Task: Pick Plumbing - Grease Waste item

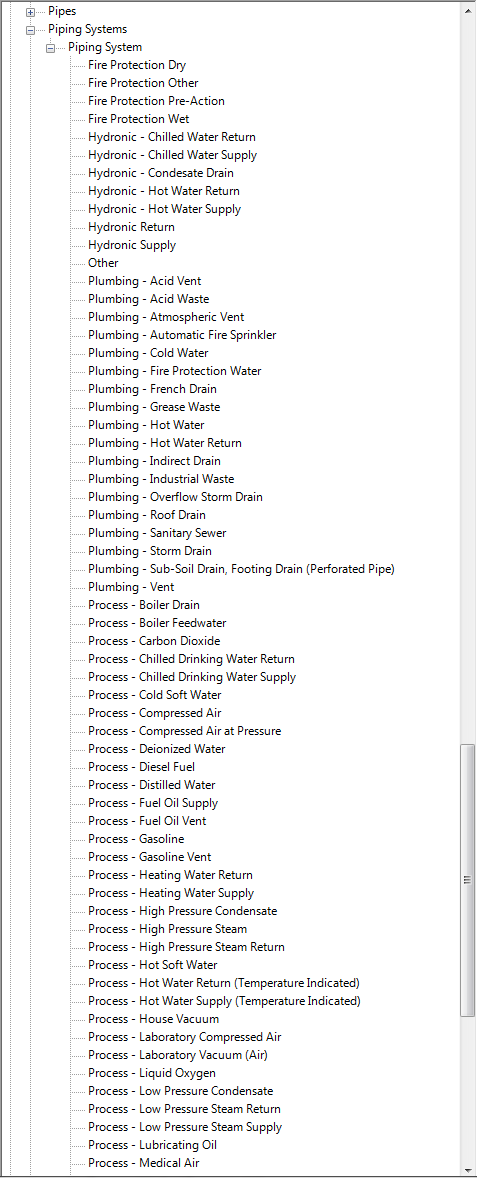Action: 154,407
